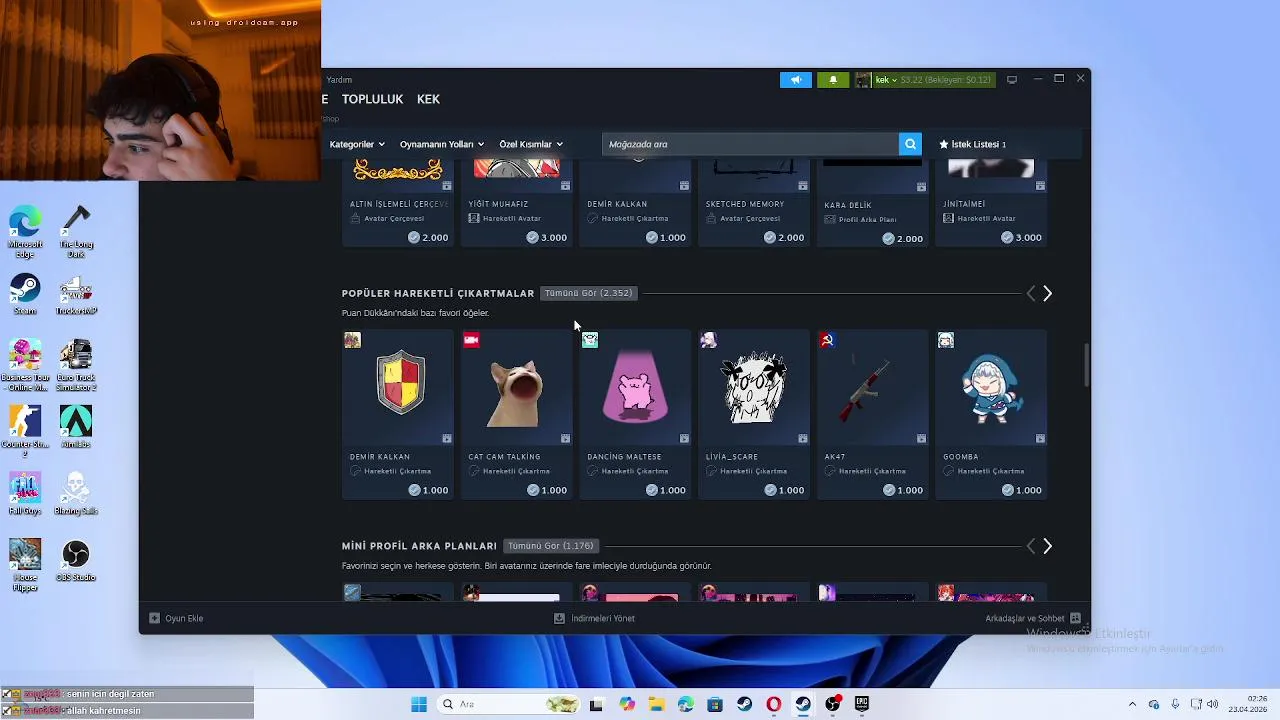Screen dimensions: 1280x720
Task: Open the Goomba sticker thumbnail
Action: pos(991,388)
